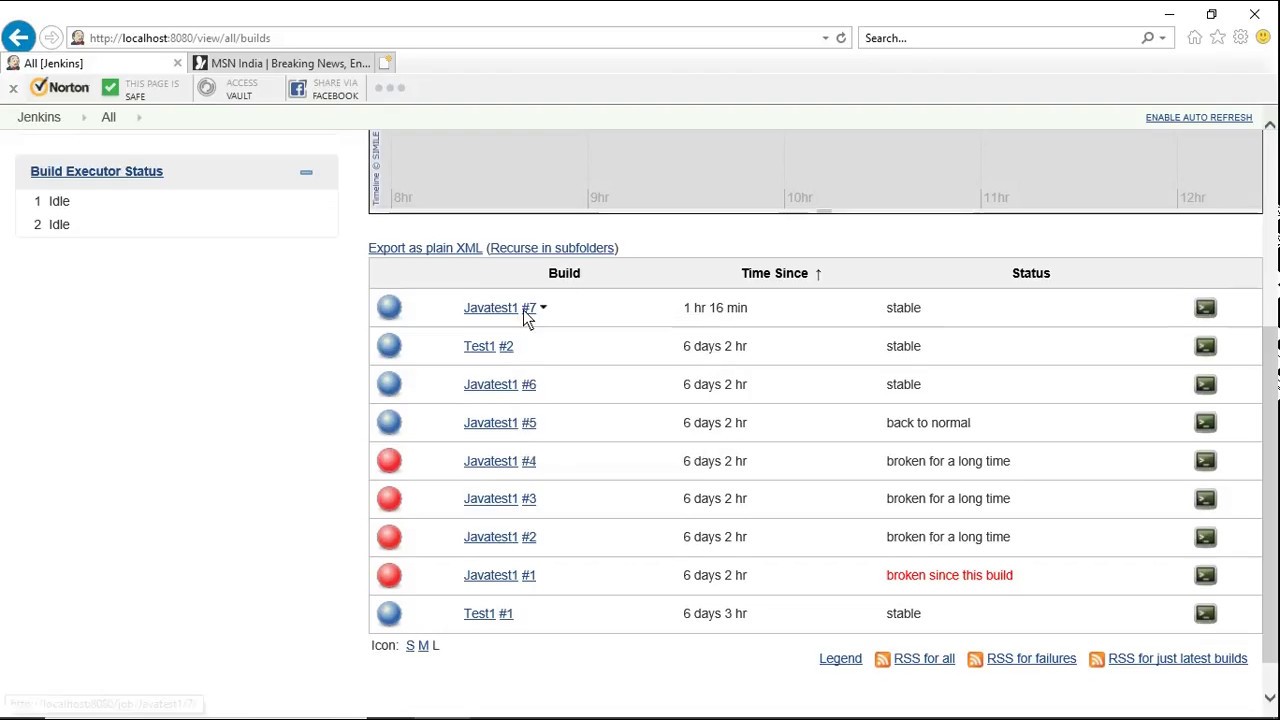Click RSS feed icon for all builds
The image size is (1280, 720).
click(882, 659)
